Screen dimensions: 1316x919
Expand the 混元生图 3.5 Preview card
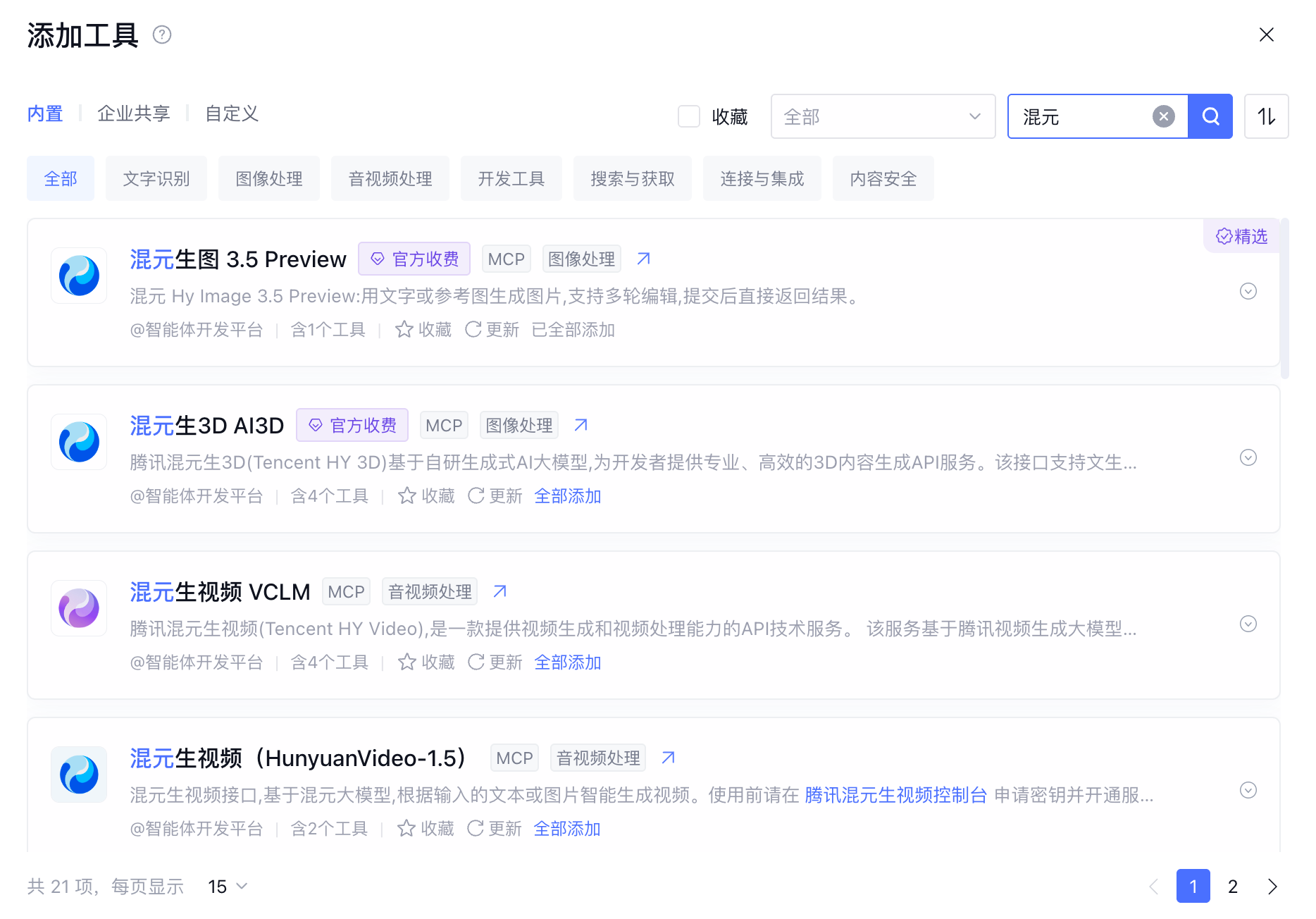click(x=1248, y=291)
